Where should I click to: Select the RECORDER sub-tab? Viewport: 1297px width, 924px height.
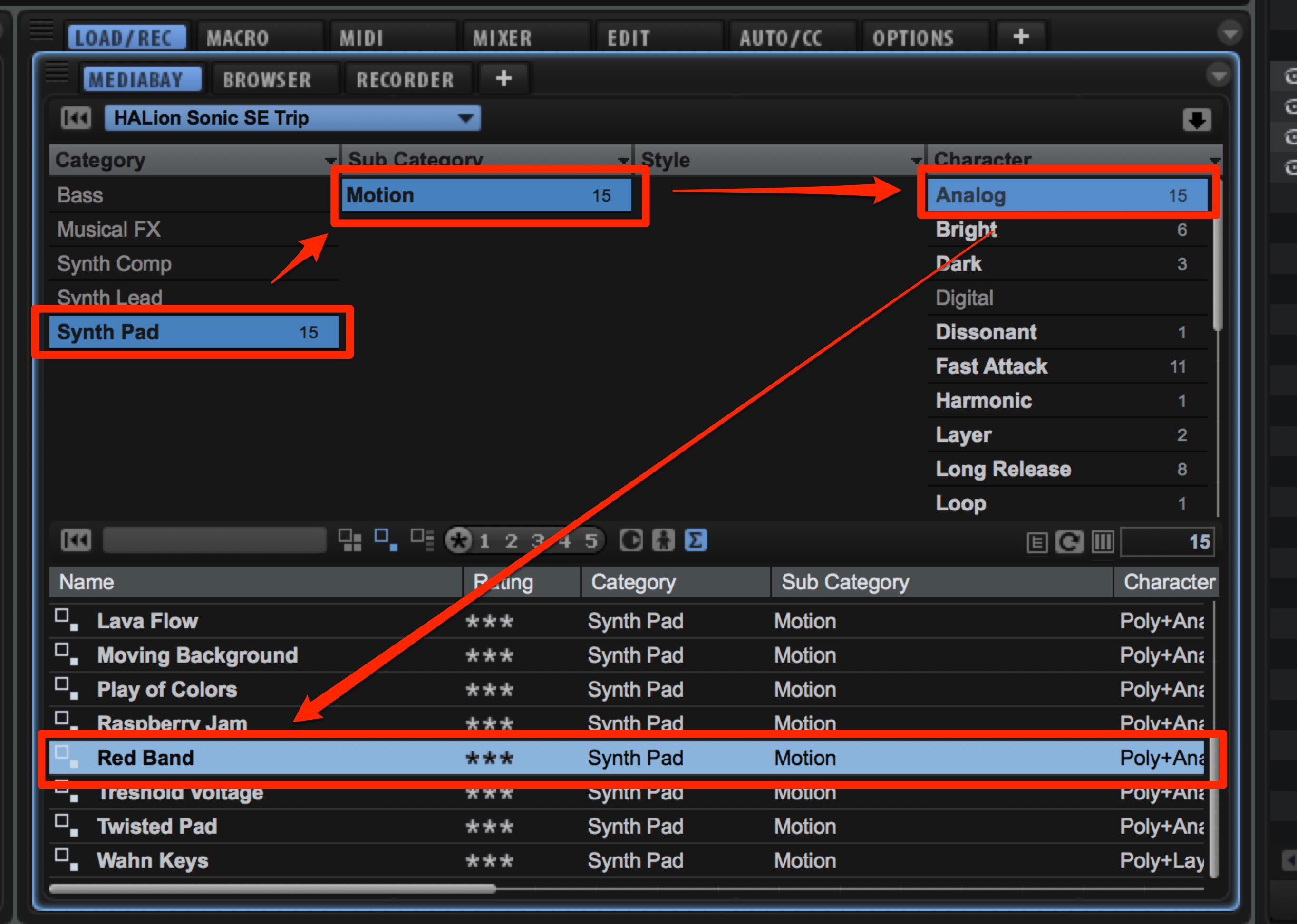[x=407, y=79]
